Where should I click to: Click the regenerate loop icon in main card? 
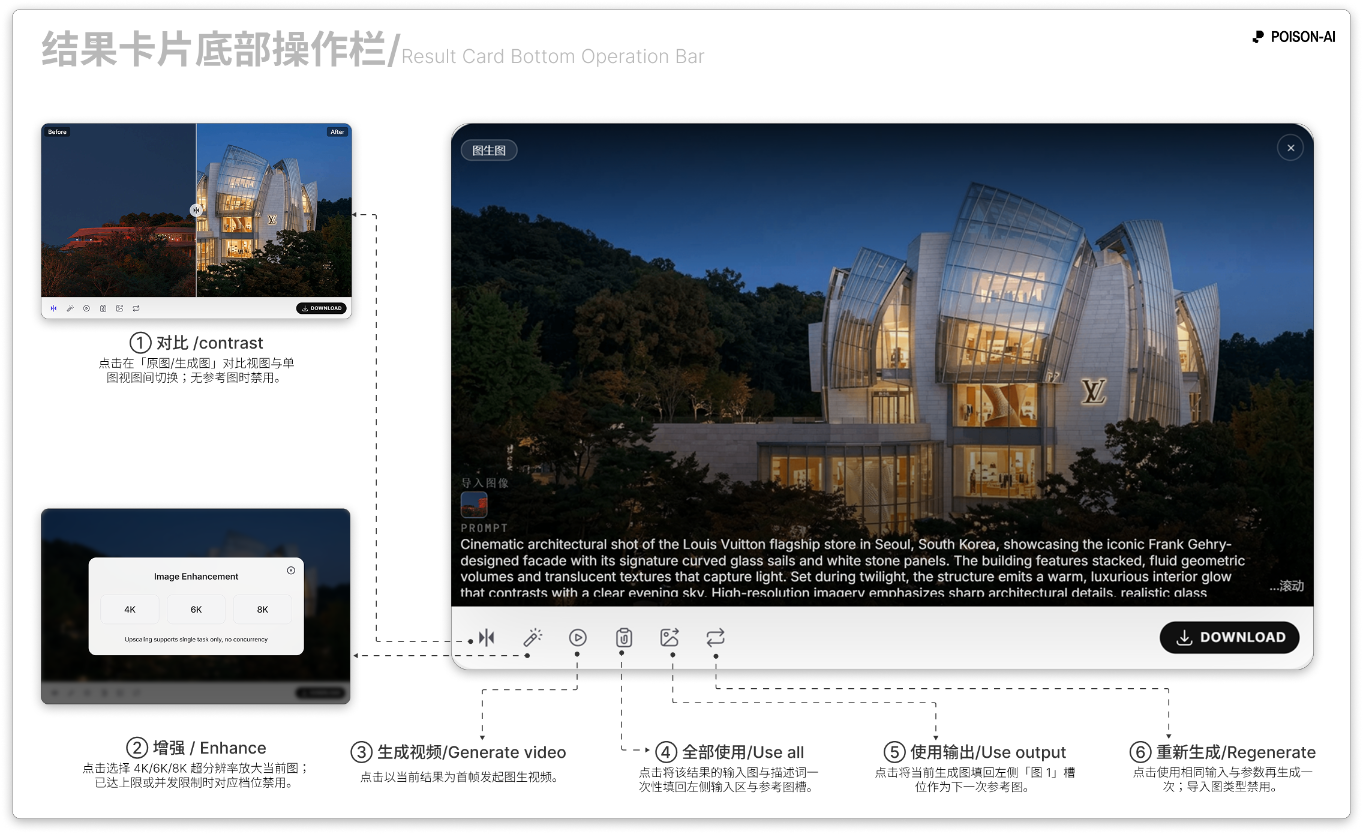pos(715,638)
